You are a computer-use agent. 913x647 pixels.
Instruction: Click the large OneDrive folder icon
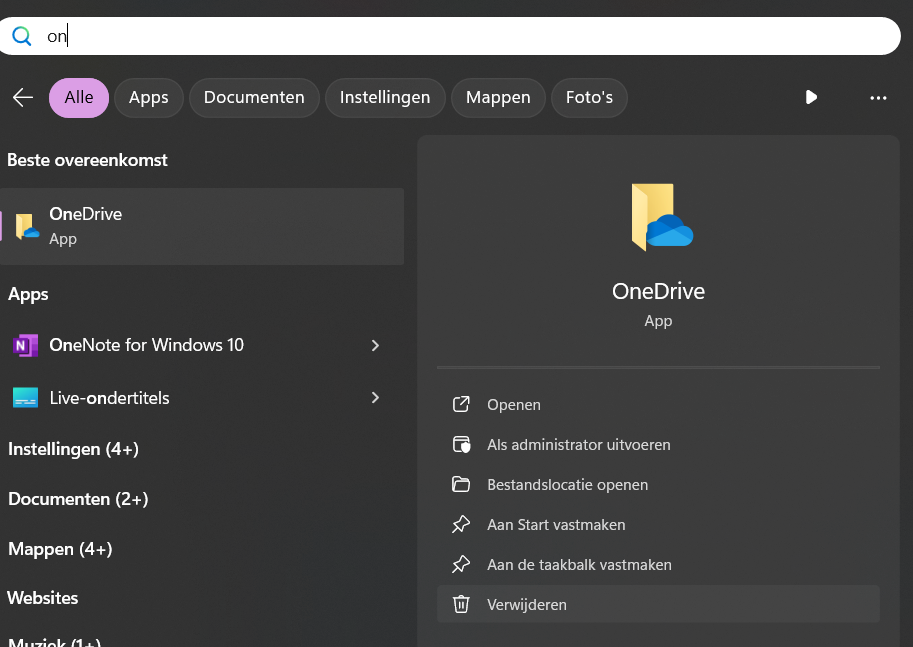661,217
